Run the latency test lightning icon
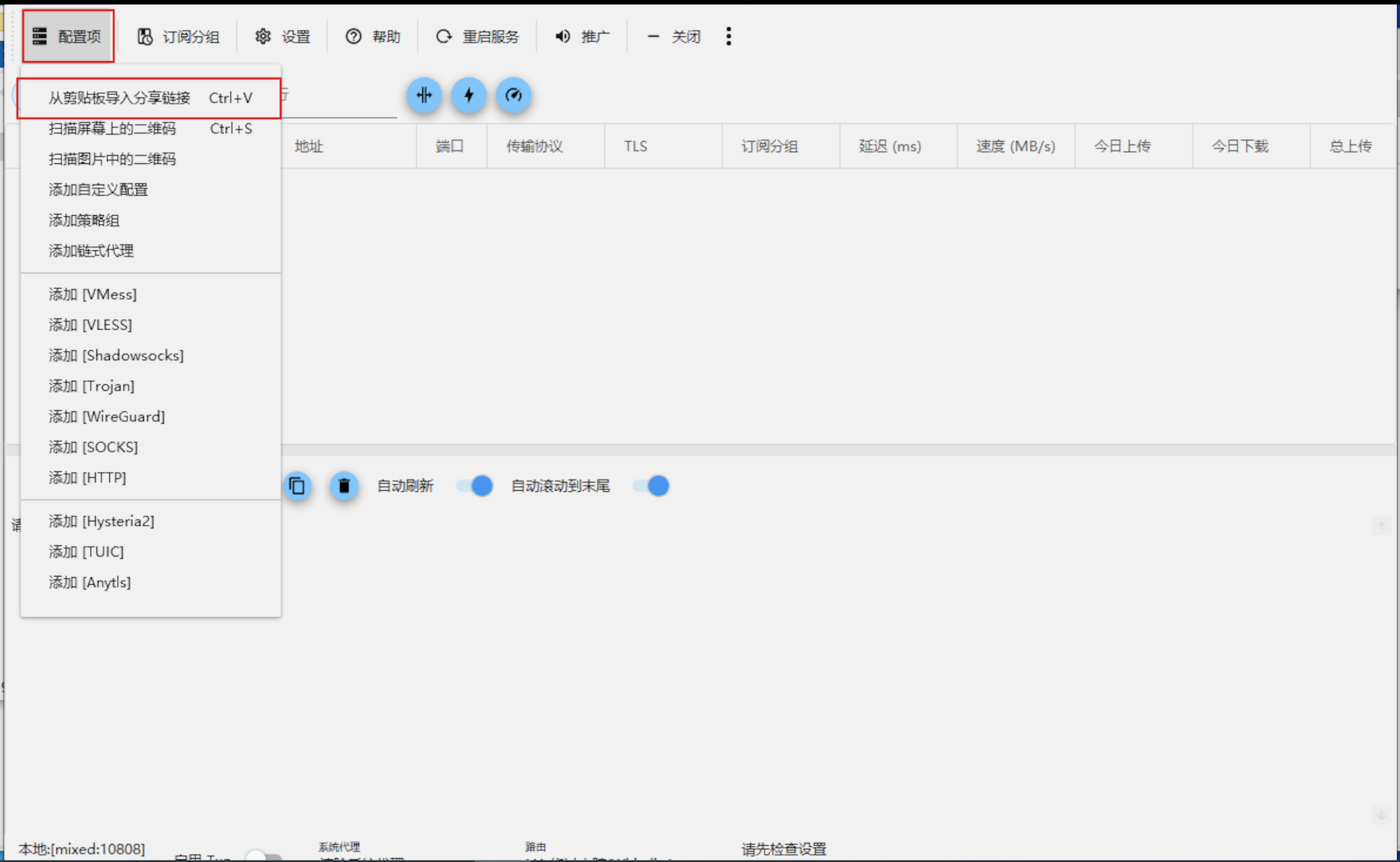Screen dimensions: 1400x862 pyautogui.click(x=468, y=95)
